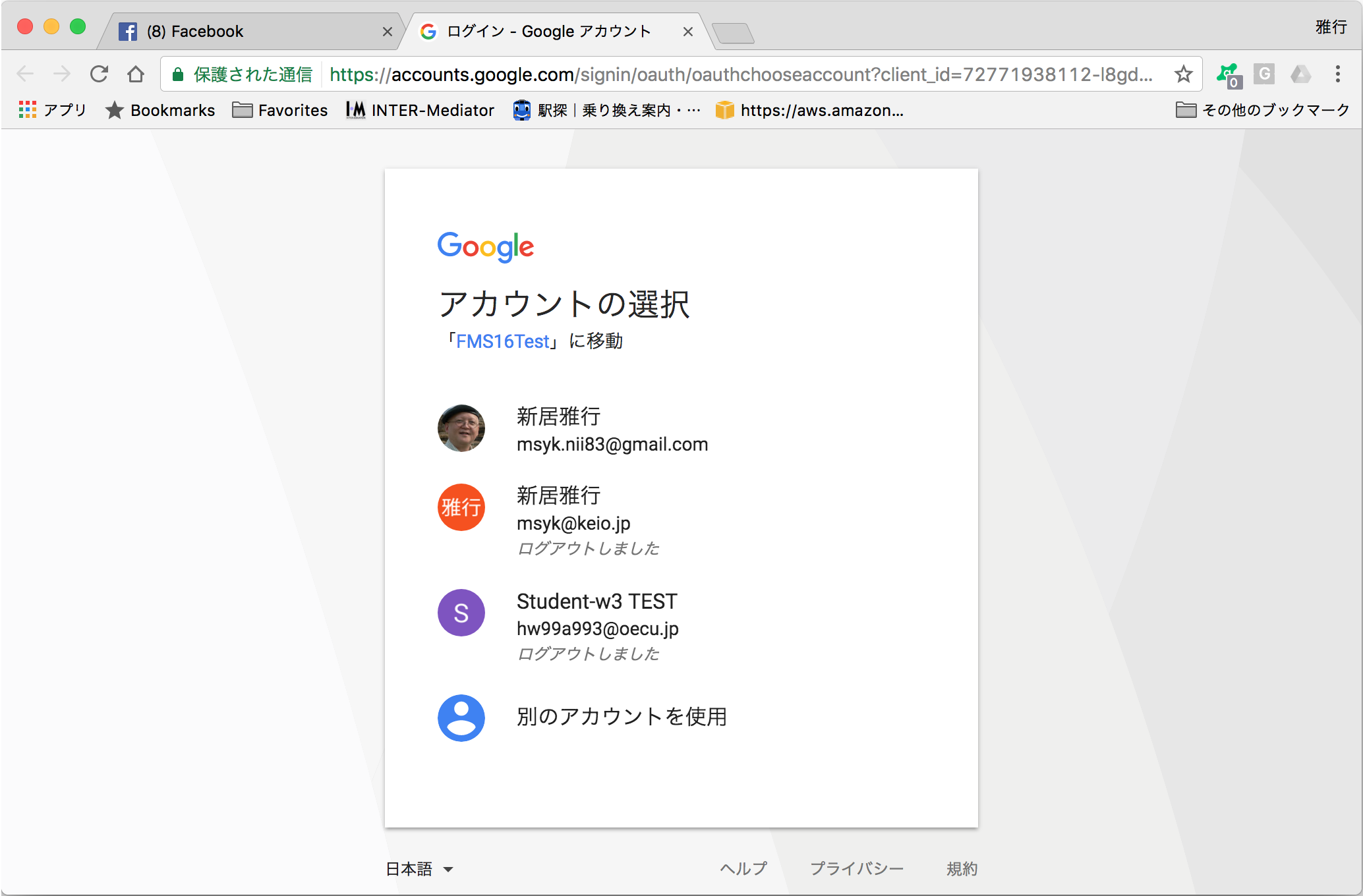Close the Facebook tab
The image size is (1363, 896).
tap(388, 32)
